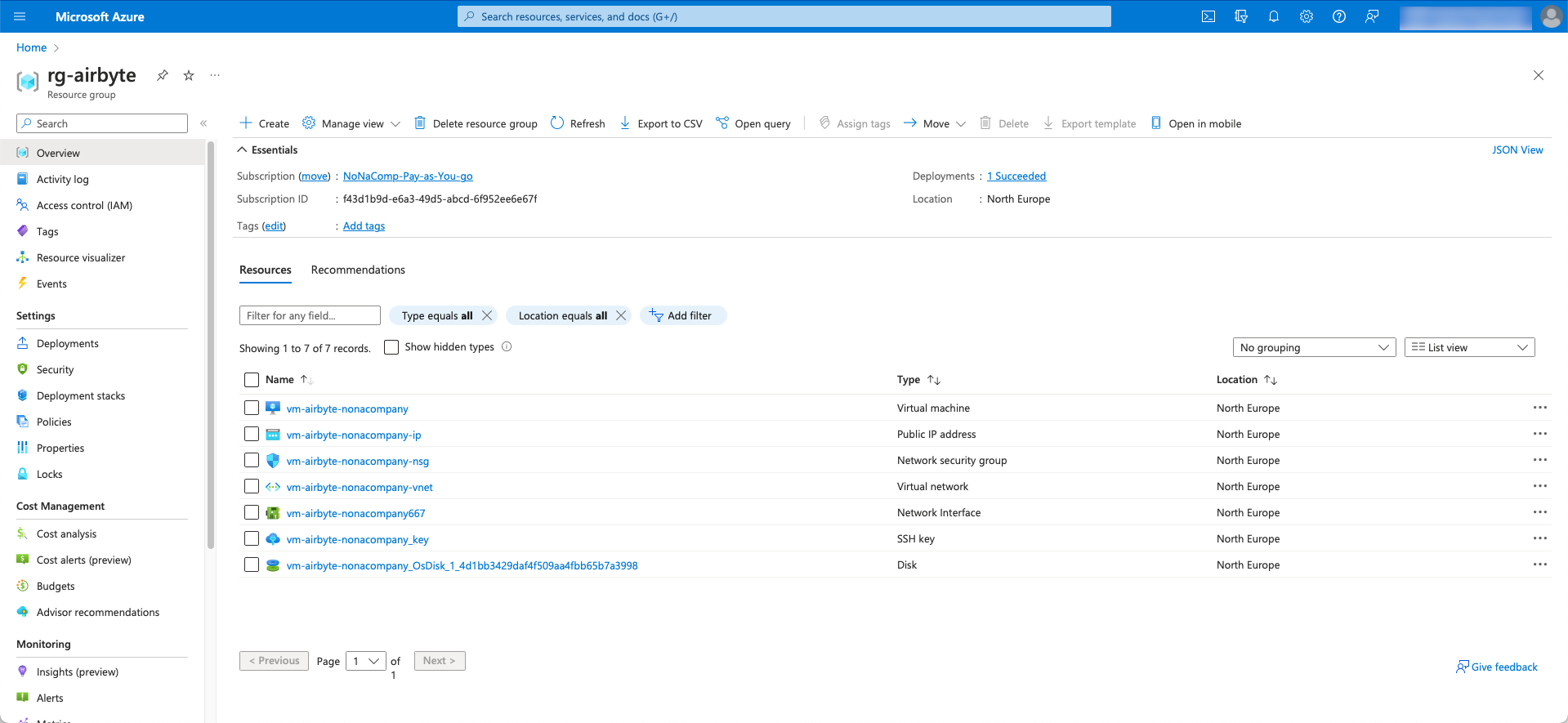Open the notifications bell
The width and height of the screenshot is (1568, 723).
(x=1273, y=16)
